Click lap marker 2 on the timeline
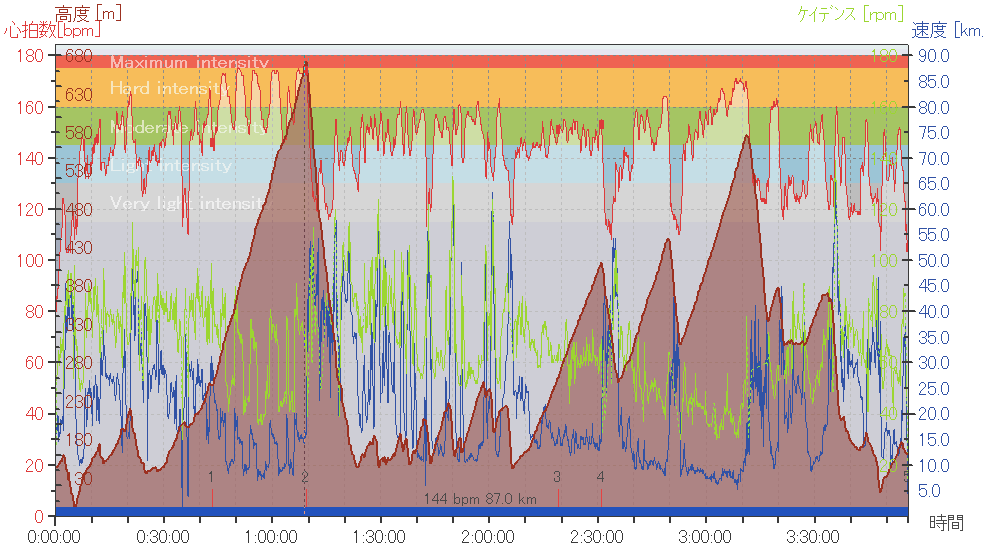Viewport: 983px width, 552px height. click(x=305, y=477)
